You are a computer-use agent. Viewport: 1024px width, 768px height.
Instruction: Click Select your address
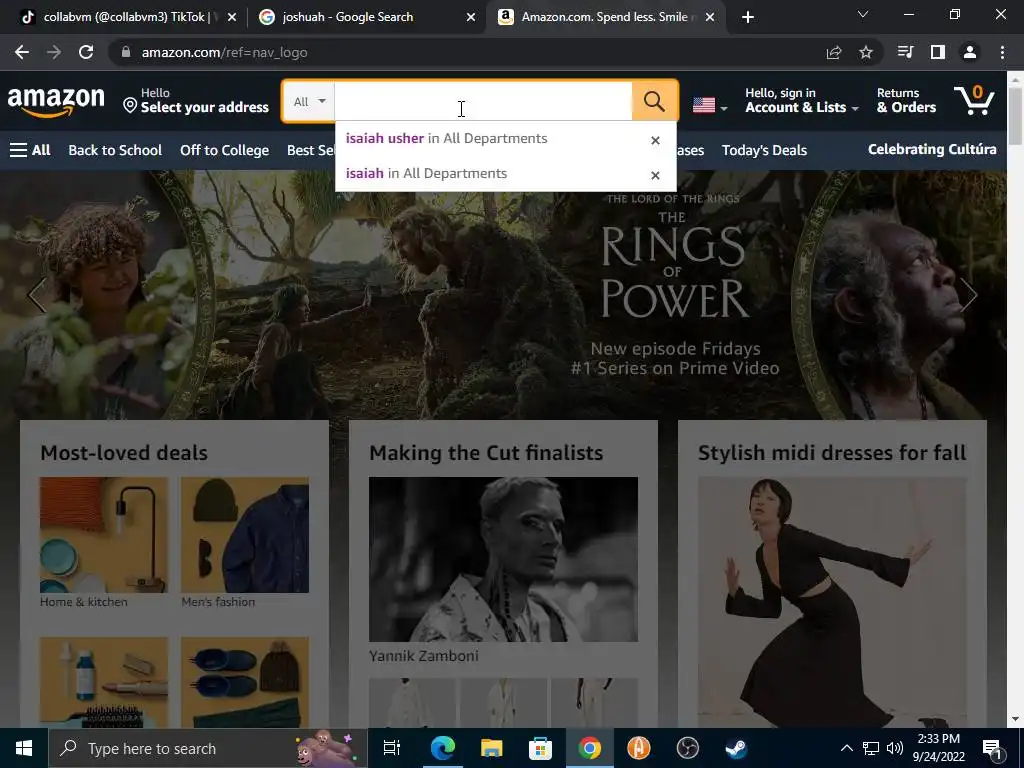[x=196, y=101]
